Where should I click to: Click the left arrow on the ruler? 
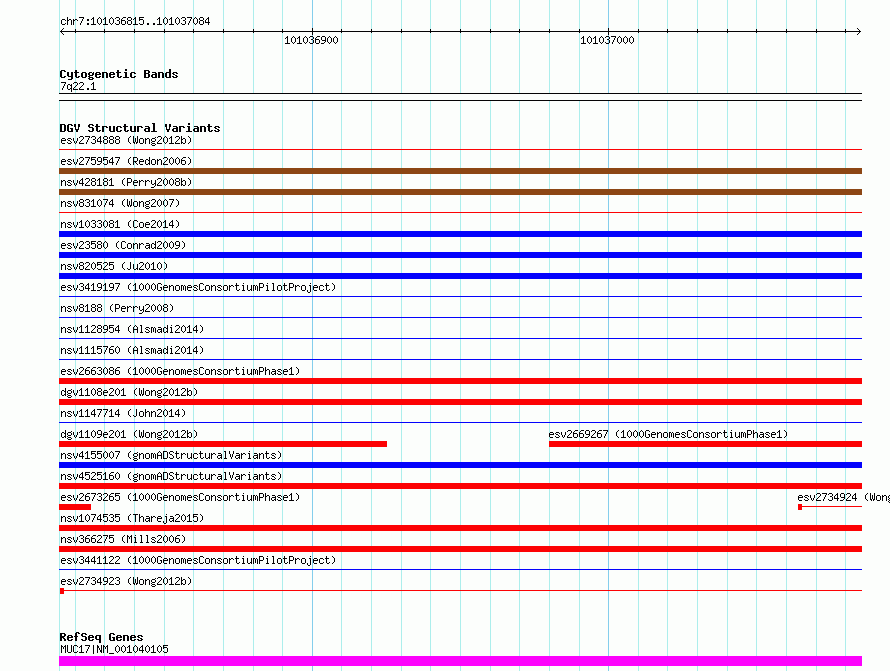click(x=63, y=32)
